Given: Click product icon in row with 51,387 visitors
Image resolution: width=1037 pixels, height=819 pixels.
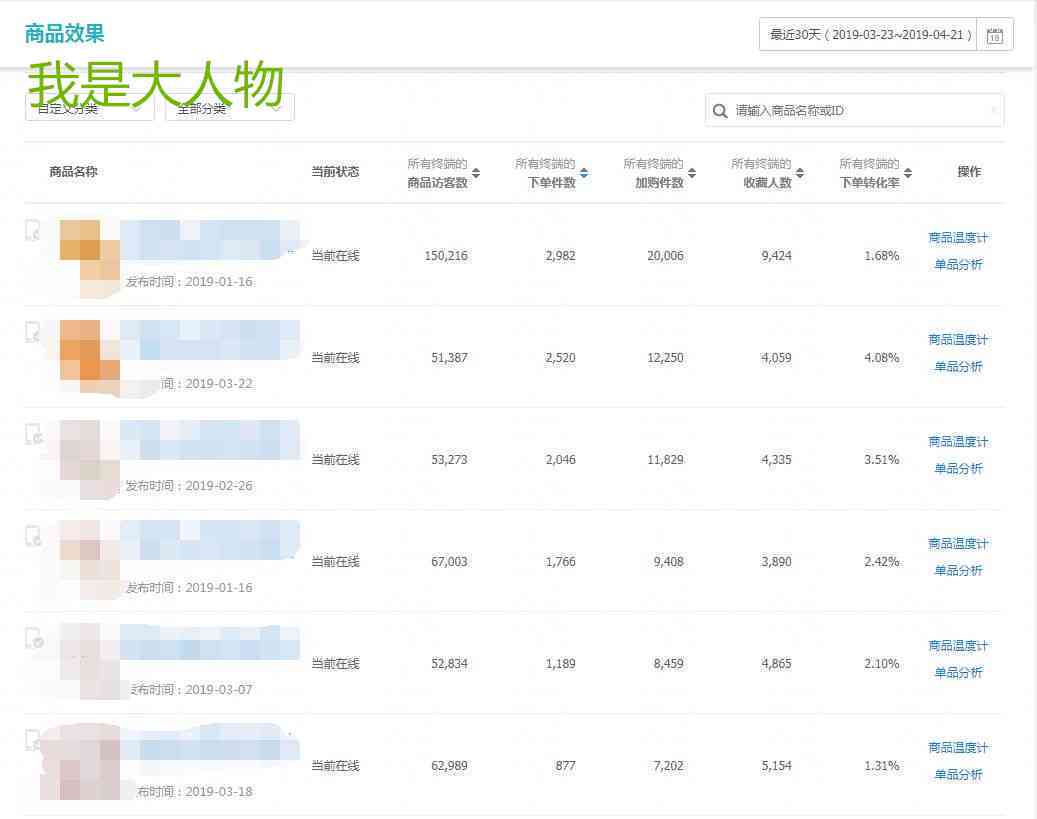Looking at the screenshot, I should pos(33,332).
